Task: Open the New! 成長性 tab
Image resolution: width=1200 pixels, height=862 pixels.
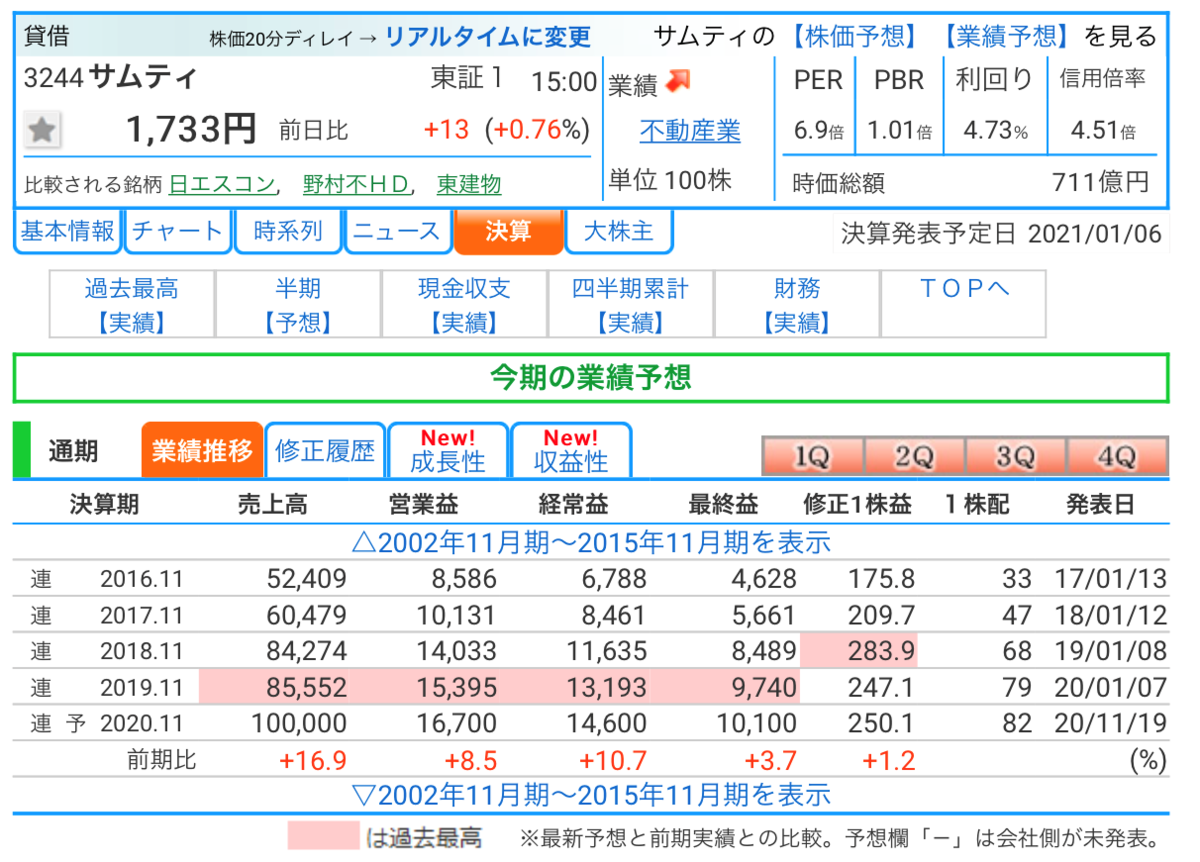Action: click(x=448, y=450)
